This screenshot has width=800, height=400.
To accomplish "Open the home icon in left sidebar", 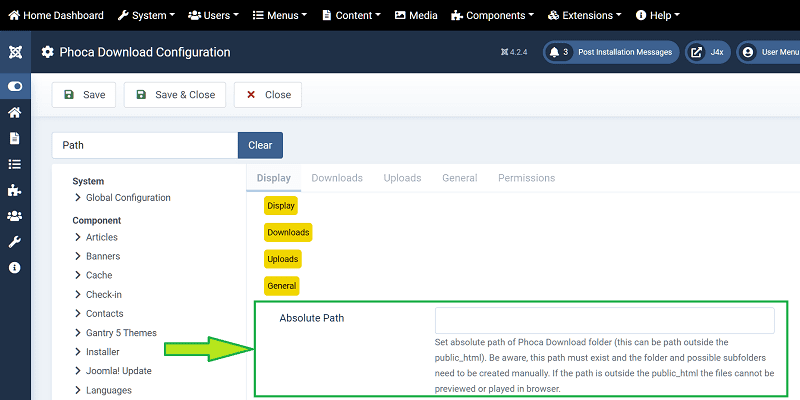I will (x=15, y=113).
